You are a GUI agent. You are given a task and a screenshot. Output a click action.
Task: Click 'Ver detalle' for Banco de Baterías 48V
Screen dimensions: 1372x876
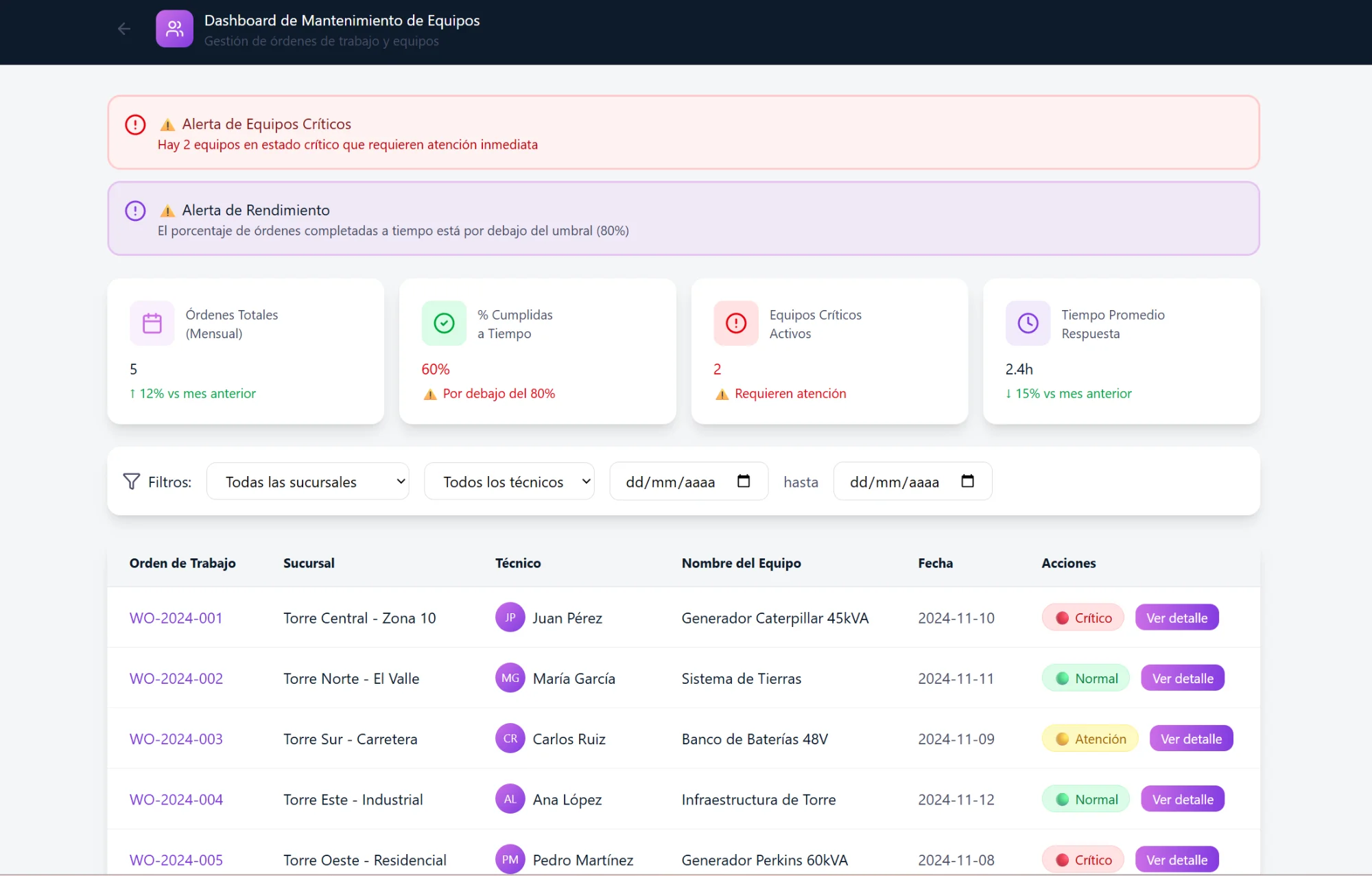pos(1191,738)
